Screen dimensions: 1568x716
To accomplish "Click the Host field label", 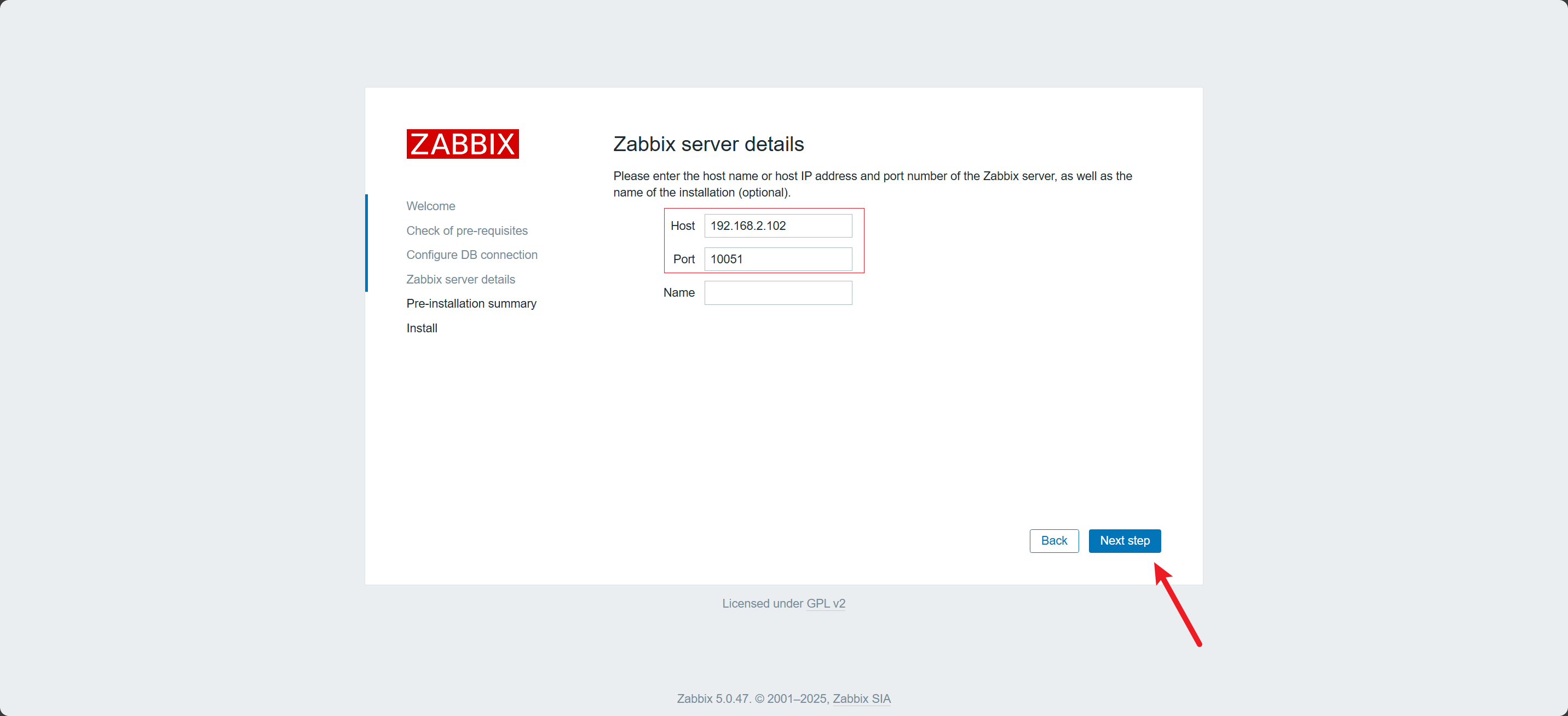I will 682,226.
